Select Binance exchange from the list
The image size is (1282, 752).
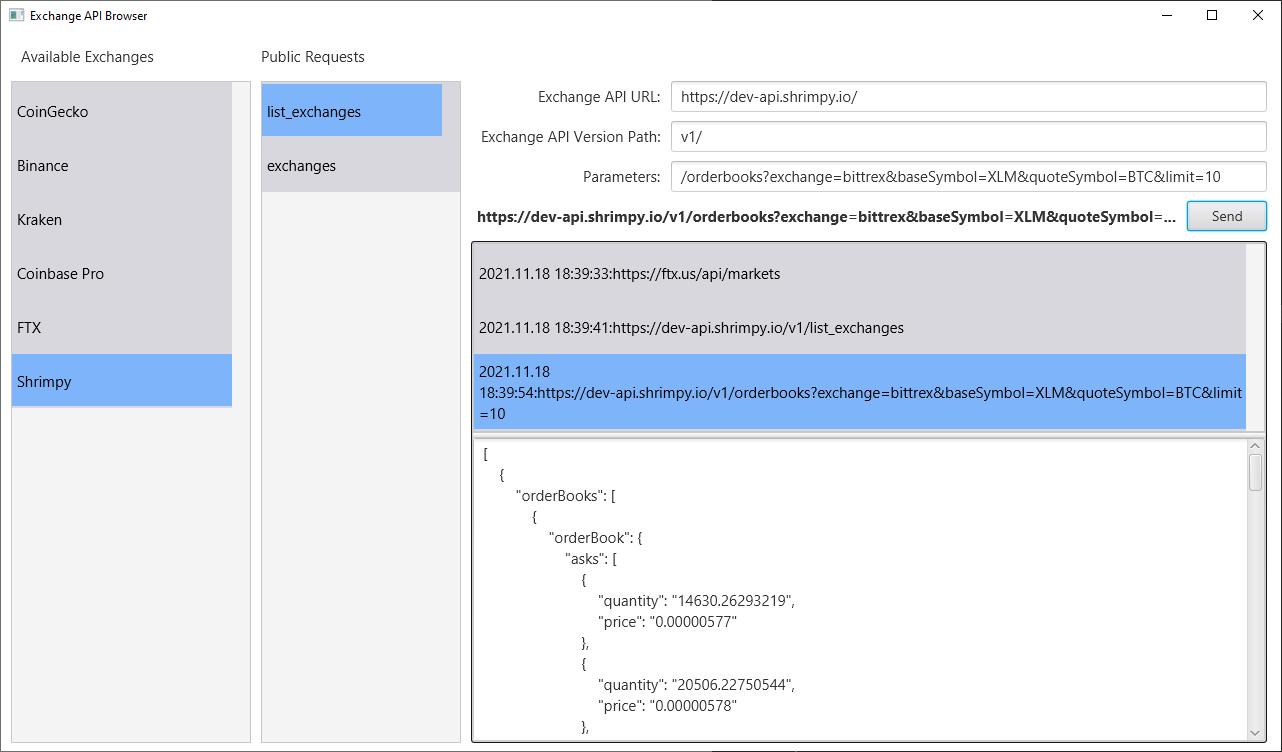click(x=121, y=166)
